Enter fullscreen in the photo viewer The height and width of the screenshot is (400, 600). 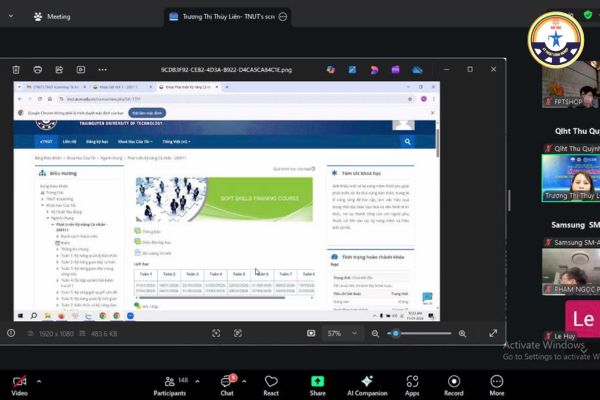coord(492,333)
